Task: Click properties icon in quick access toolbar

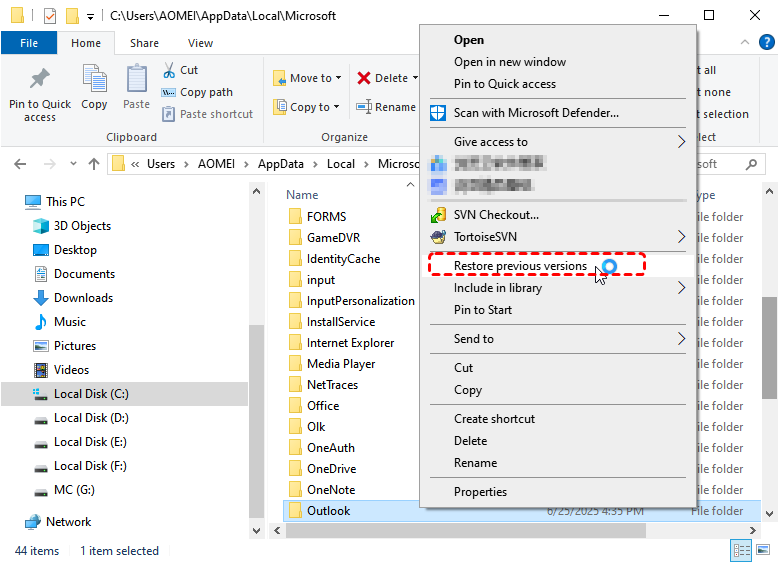Action: tap(50, 16)
